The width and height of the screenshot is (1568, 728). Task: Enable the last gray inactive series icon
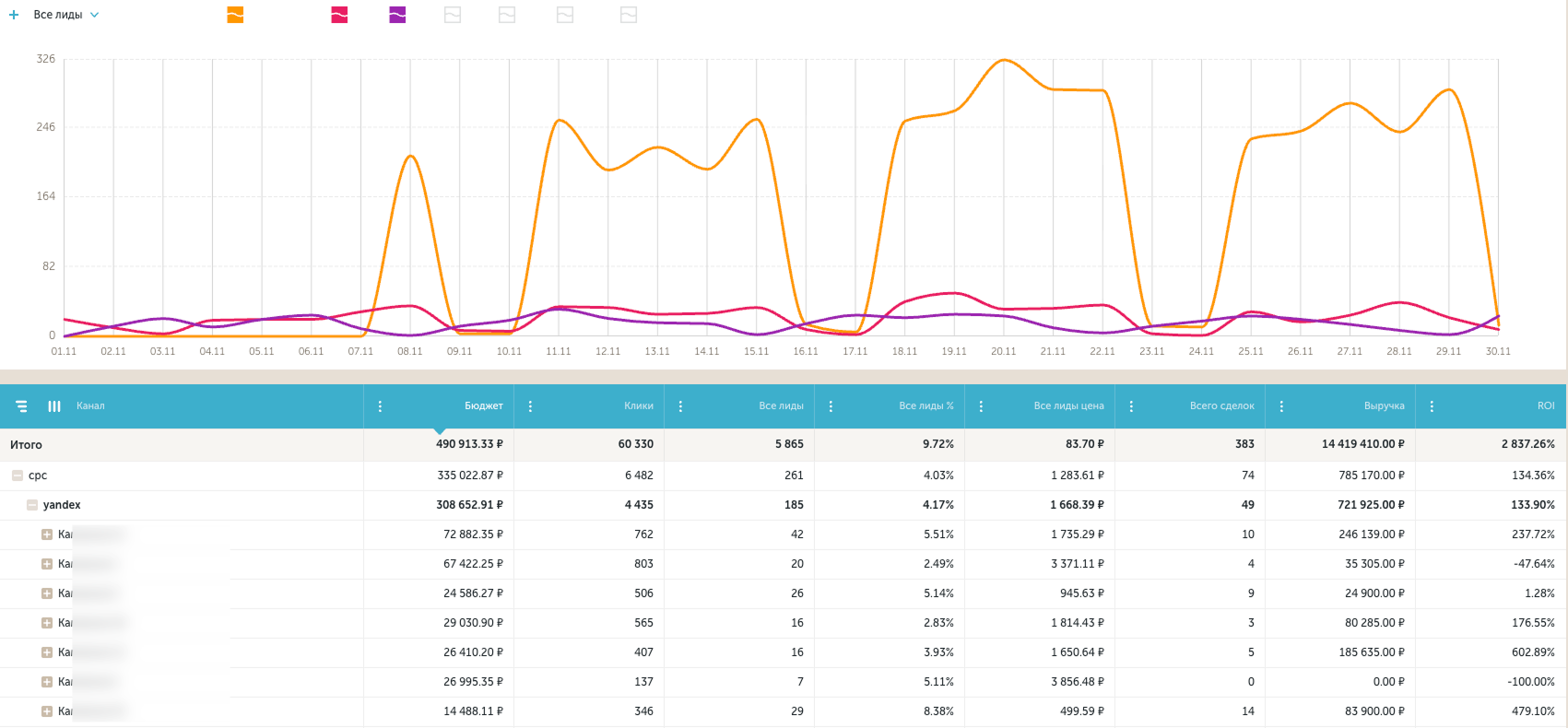tap(629, 15)
